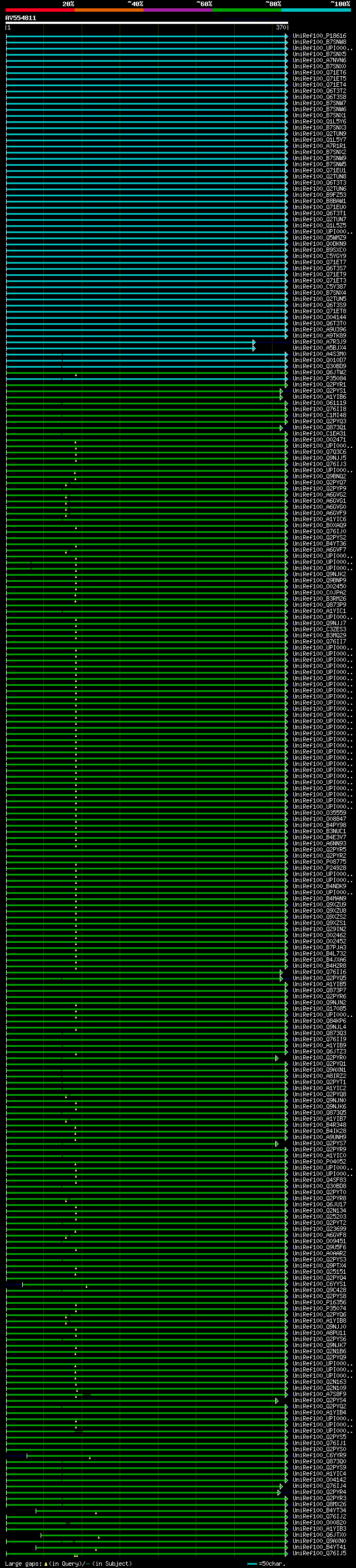Select hit label UniRef100_Q76IJ4
This screenshot has width=356, height=1568.
click(319, 1485)
